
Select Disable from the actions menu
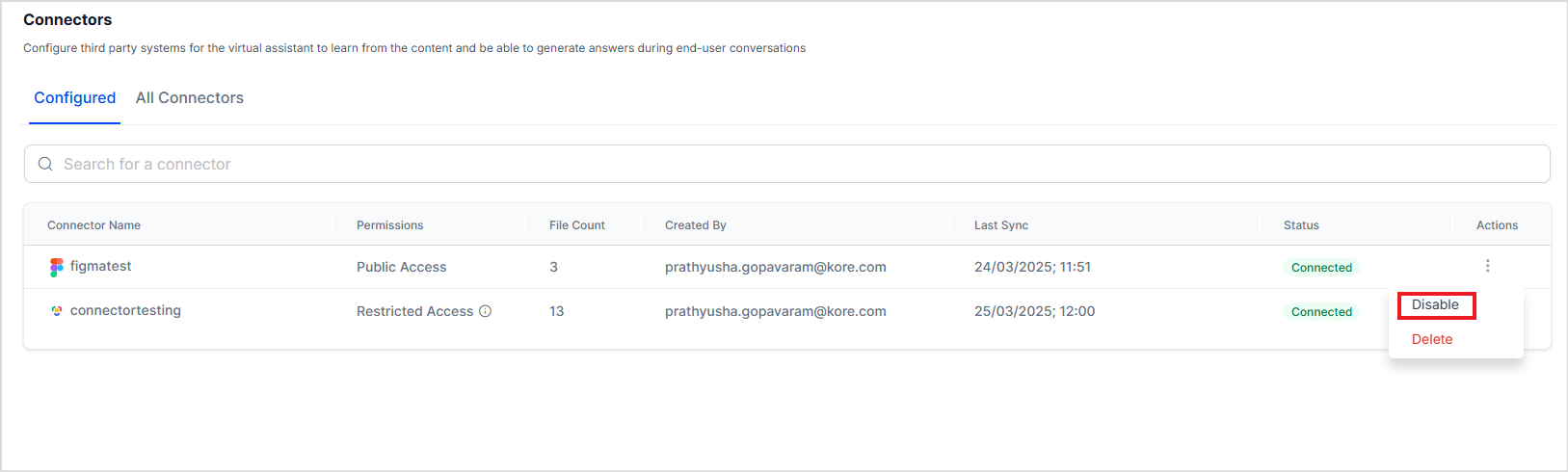click(x=1435, y=305)
